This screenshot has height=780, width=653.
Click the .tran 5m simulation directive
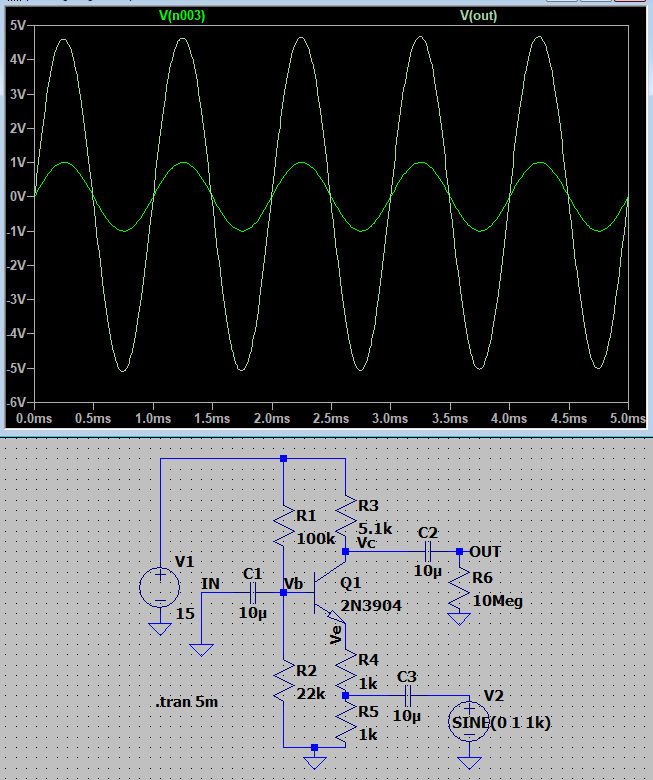pyautogui.click(x=187, y=702)
